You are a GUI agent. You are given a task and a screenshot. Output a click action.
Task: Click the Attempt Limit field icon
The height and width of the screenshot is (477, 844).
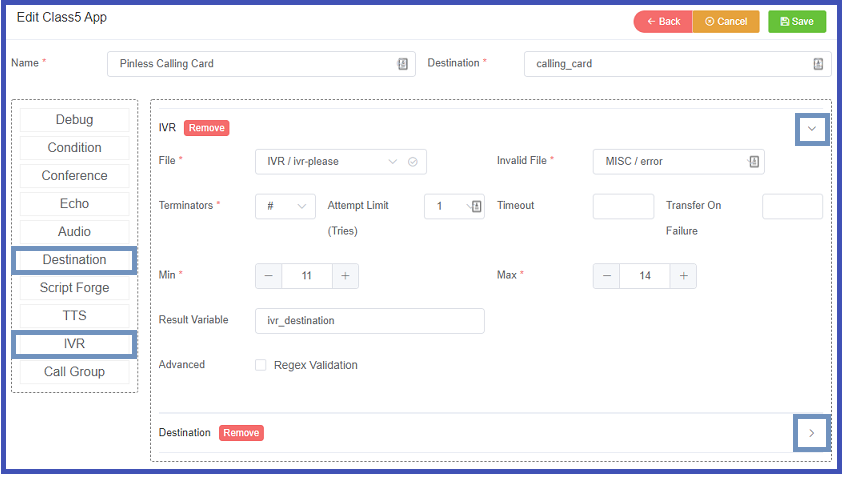click(476, 206)
